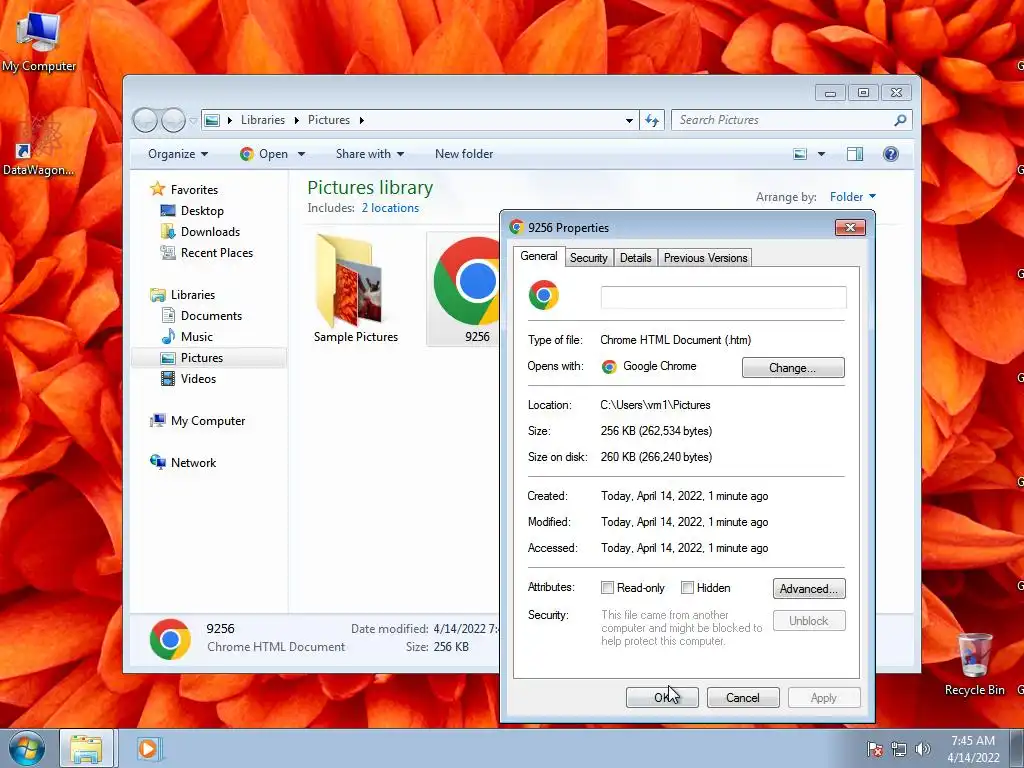Refresh the Pictures address bar
The width and height of the screenshot is (1024, 768).
point(652,120)
